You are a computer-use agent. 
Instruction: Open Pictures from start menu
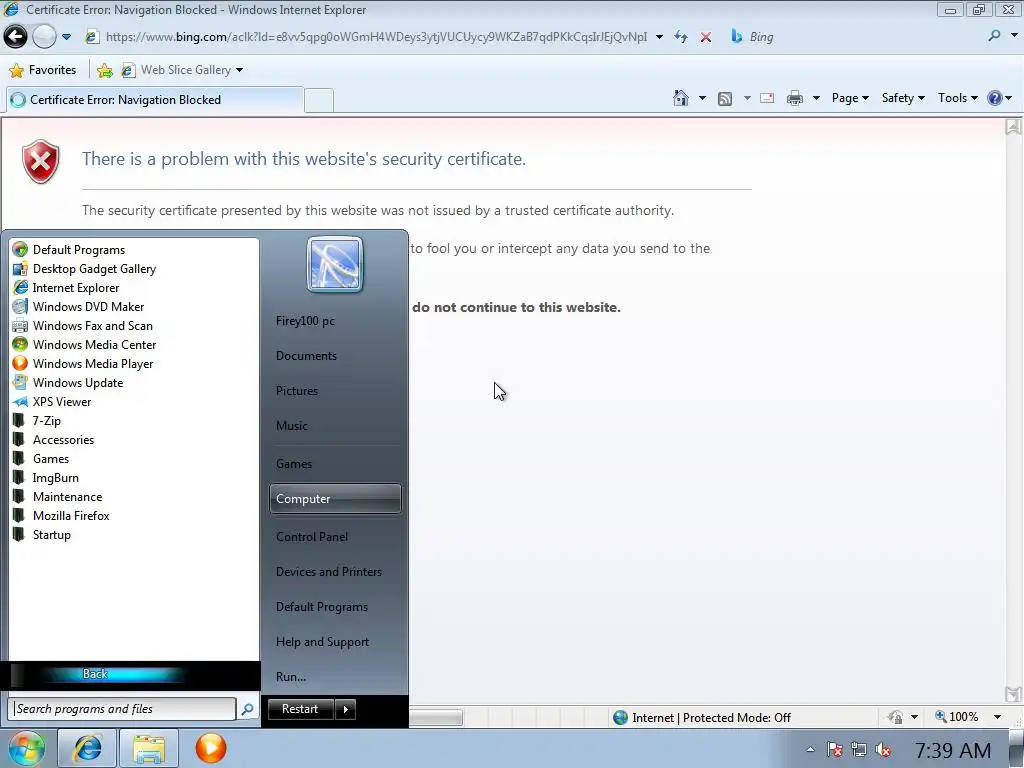click(335, 391)
